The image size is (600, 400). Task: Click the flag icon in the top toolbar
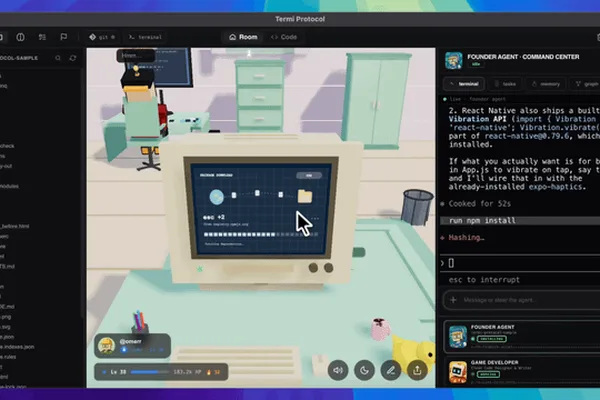pos(64,37)
